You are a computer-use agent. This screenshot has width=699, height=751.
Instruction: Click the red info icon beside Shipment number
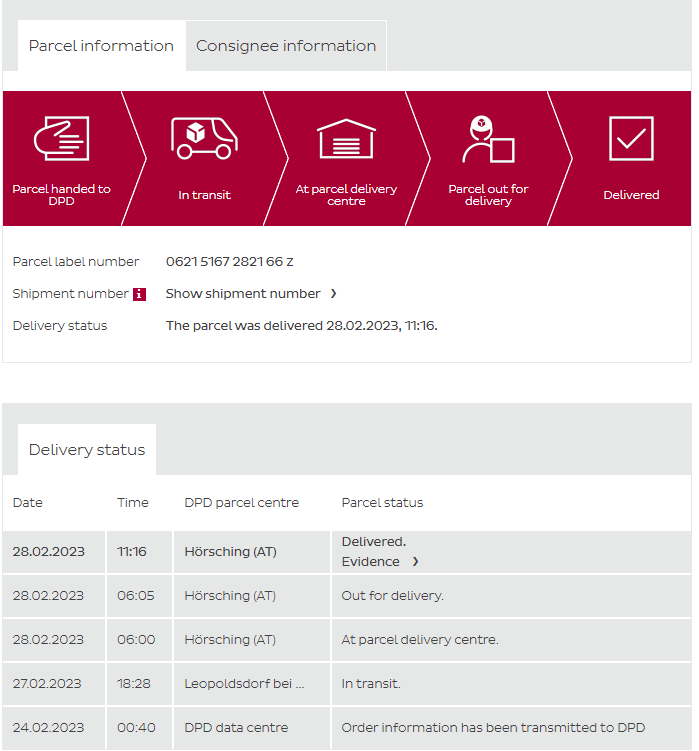[139, 294]
